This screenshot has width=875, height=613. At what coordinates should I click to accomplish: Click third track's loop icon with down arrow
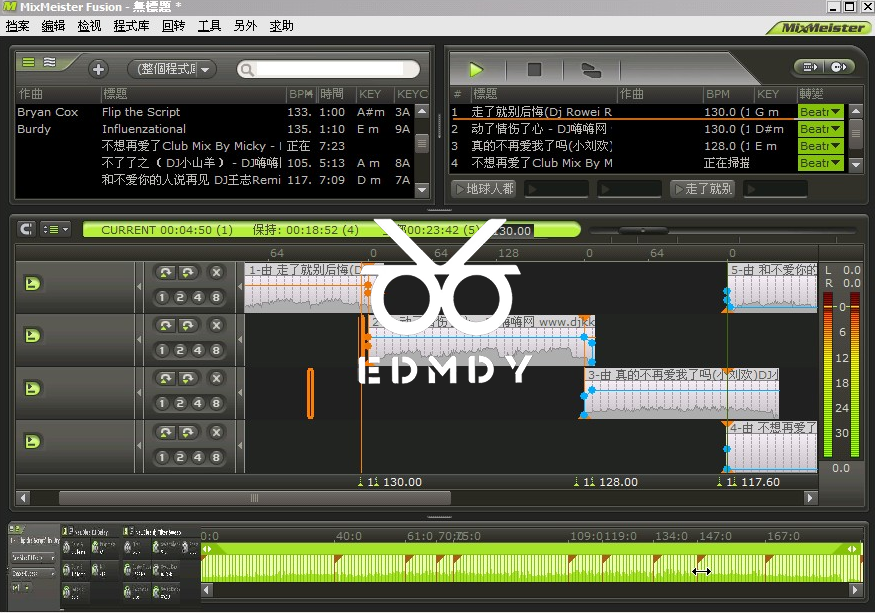click(x=188, y=379)
